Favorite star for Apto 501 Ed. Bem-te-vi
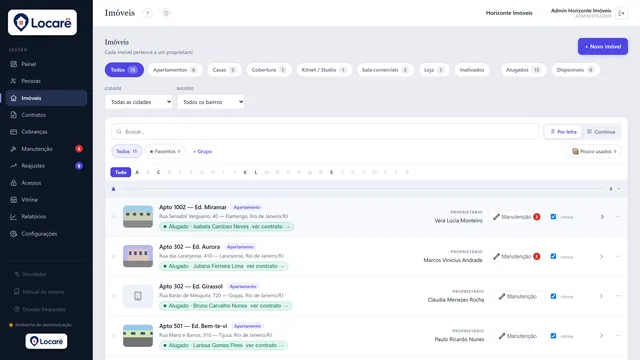Image resolution: width=640 pixels, height=360 pixels. pyautogui.click(x=113, y=336)
